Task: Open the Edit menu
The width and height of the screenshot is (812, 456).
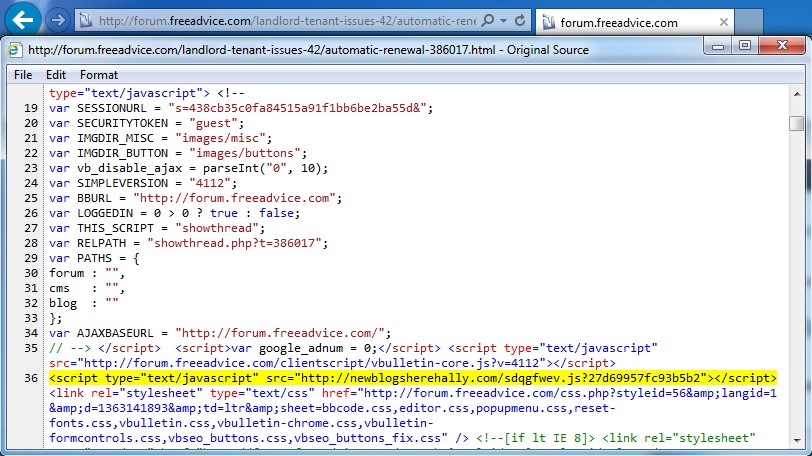Action: [x=56, y=75]
